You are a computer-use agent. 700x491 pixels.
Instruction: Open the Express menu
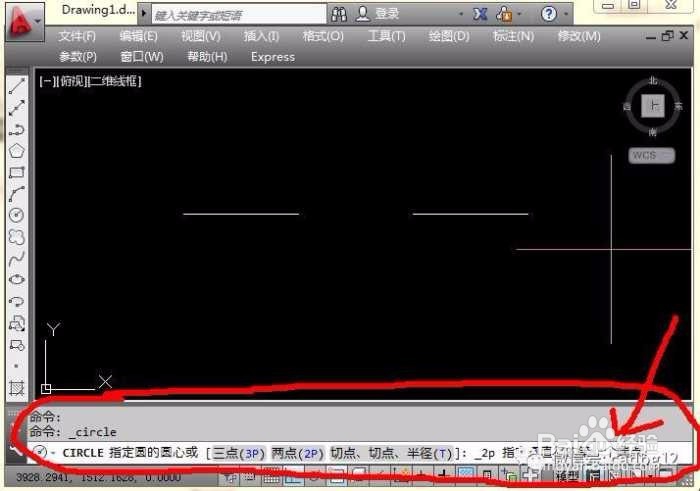click(273, 57)
